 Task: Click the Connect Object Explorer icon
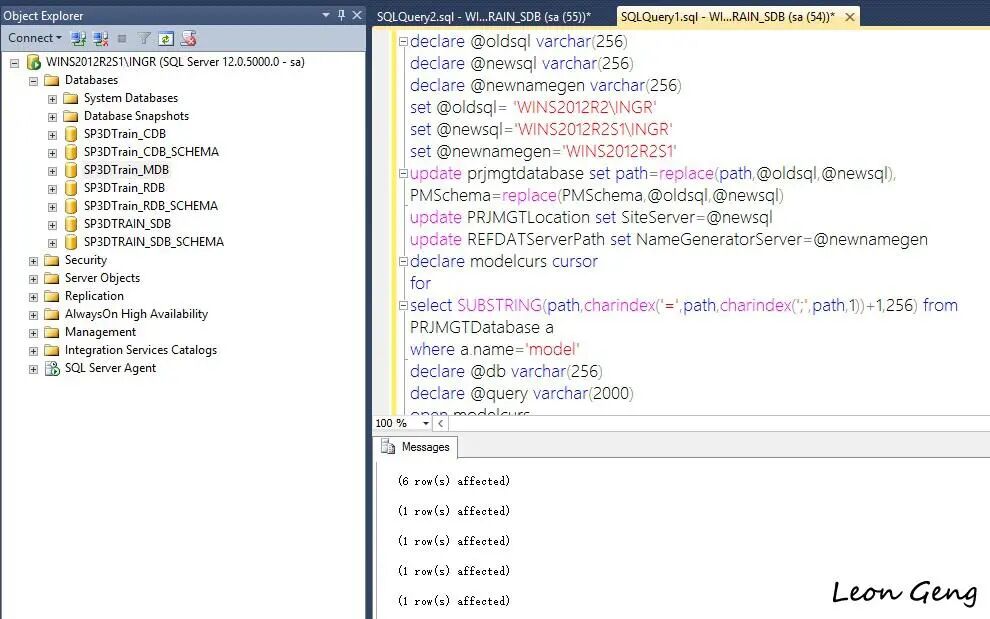78,39
